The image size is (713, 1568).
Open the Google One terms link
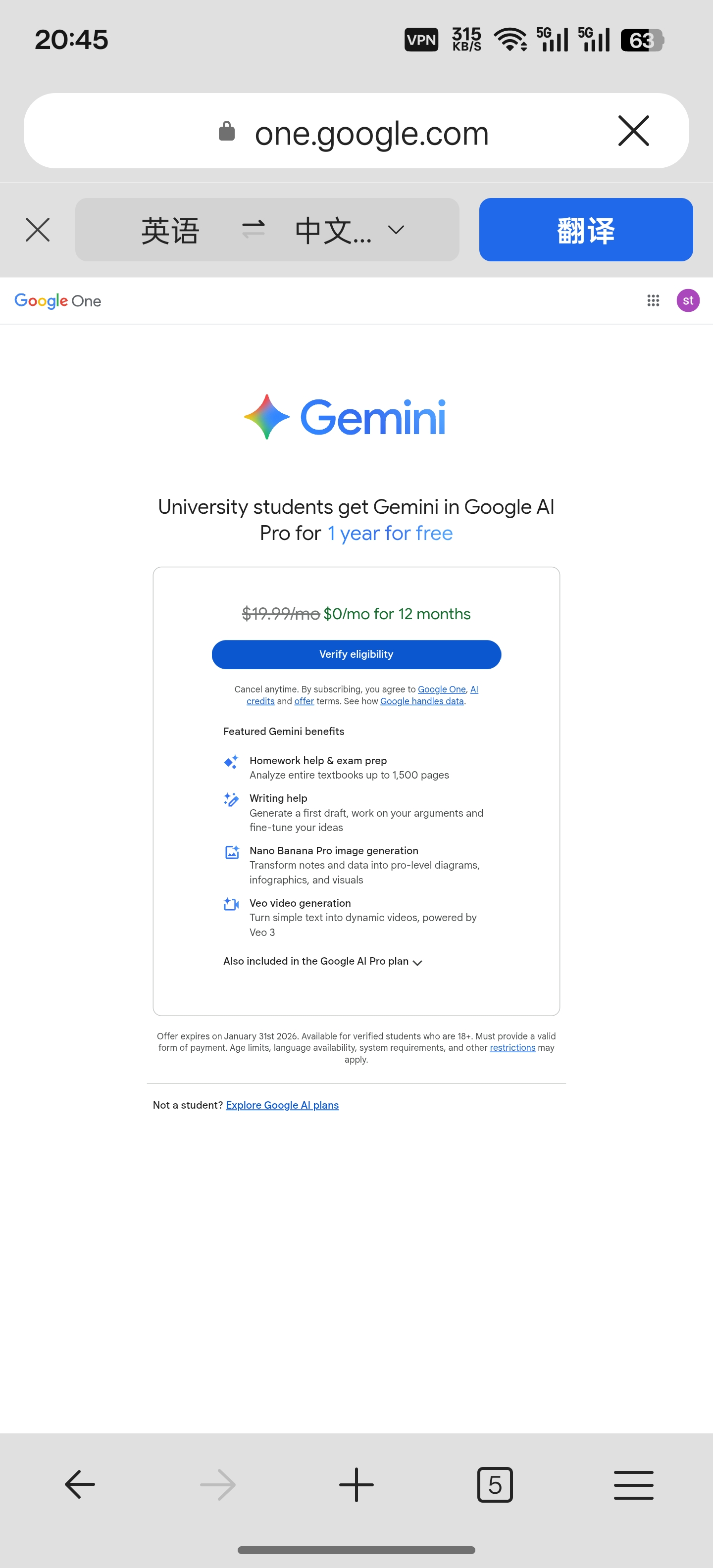coord(442,689)
